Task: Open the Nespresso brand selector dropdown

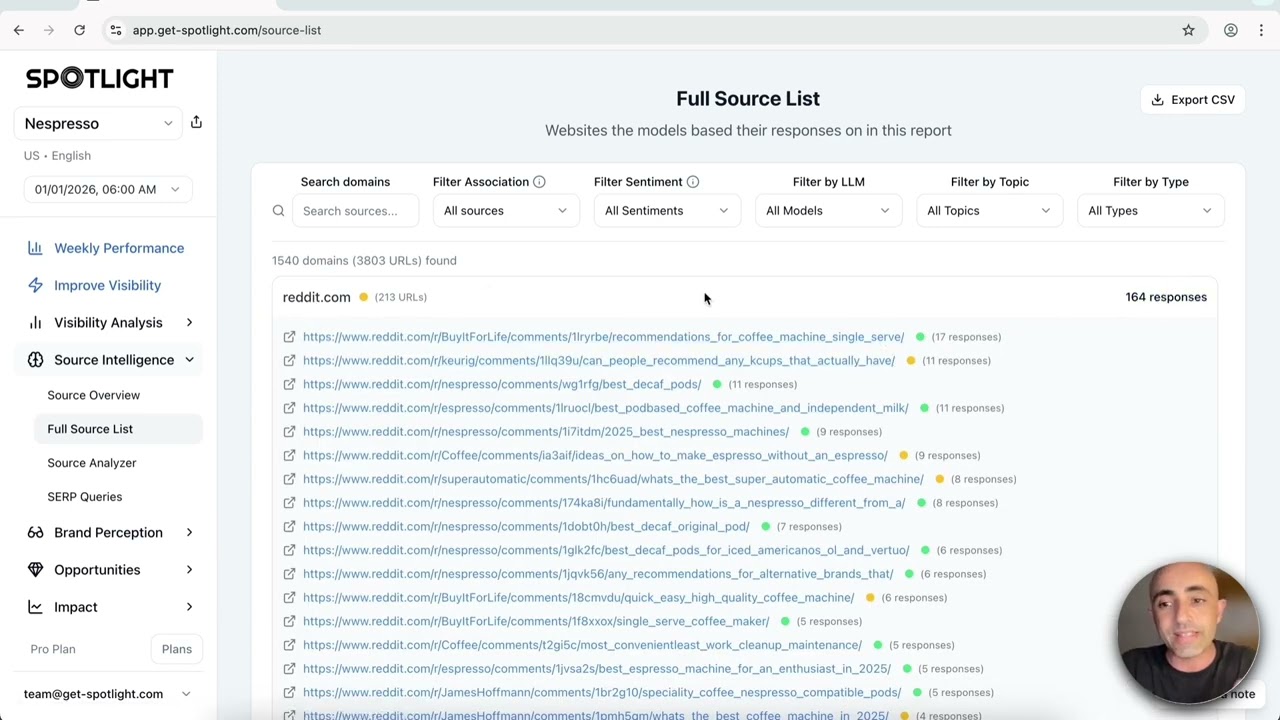Action: [x=98, y=123]
